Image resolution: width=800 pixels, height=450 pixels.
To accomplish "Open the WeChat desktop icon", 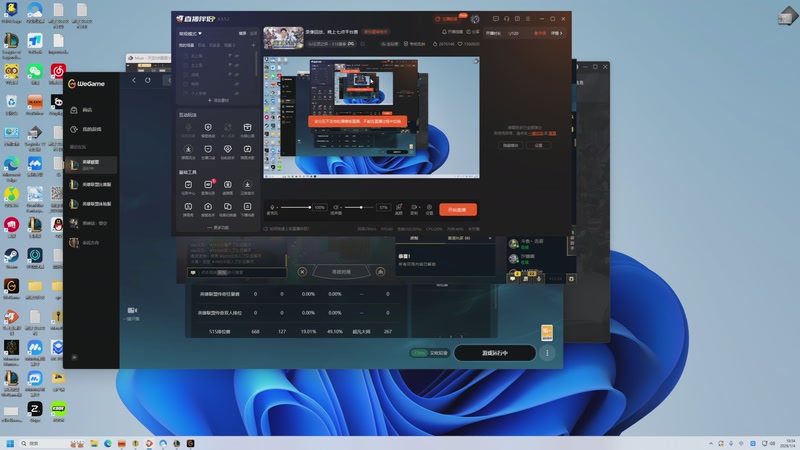I will point(35,74).
